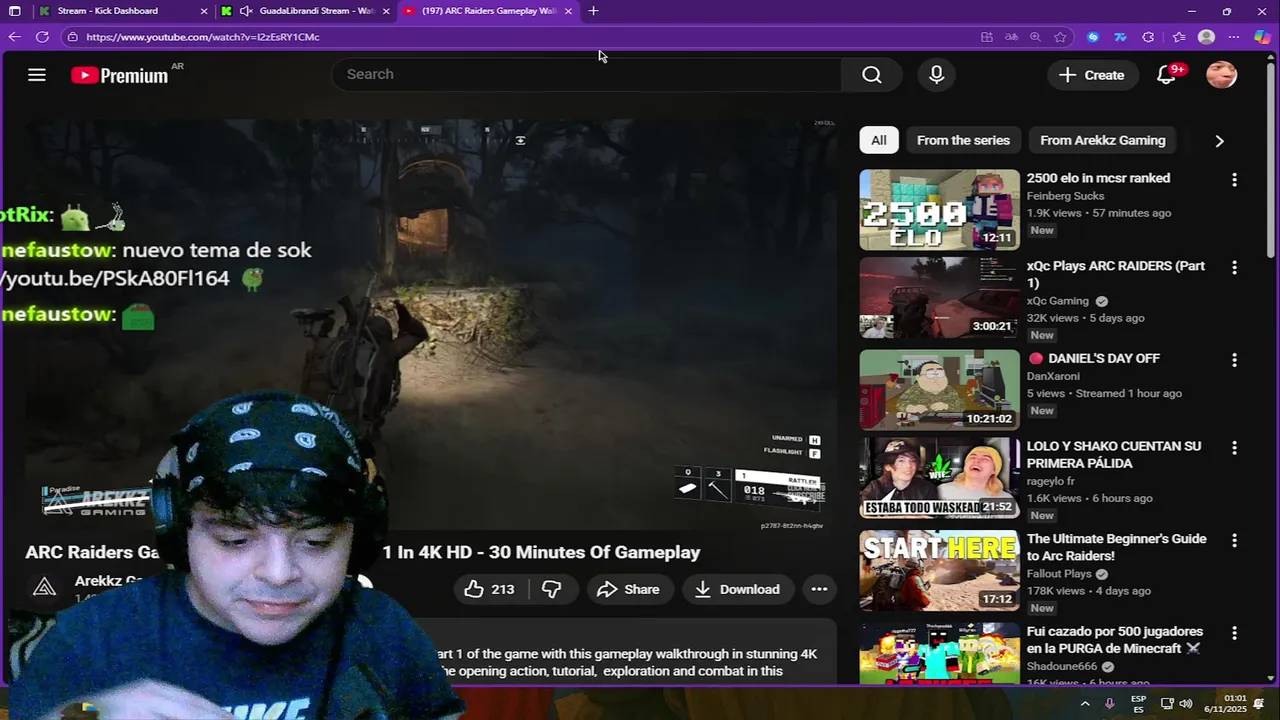Open options for LOLO Y SHAKO video
Image resolution: width=1280 pixels, height=720 pixels.
[1234, 448]
